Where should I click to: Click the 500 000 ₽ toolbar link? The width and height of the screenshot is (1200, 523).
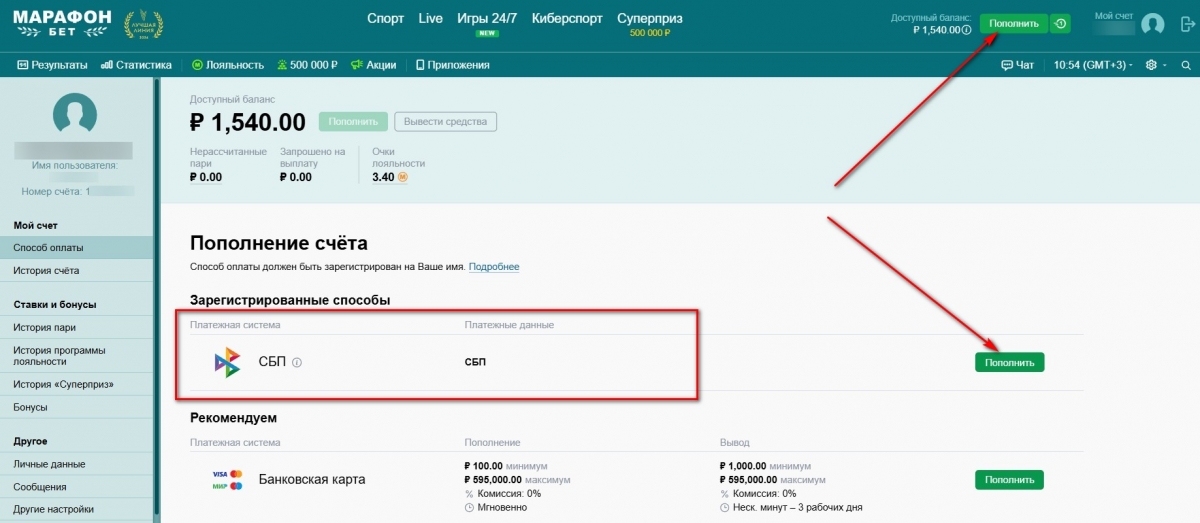coord(307,65)
